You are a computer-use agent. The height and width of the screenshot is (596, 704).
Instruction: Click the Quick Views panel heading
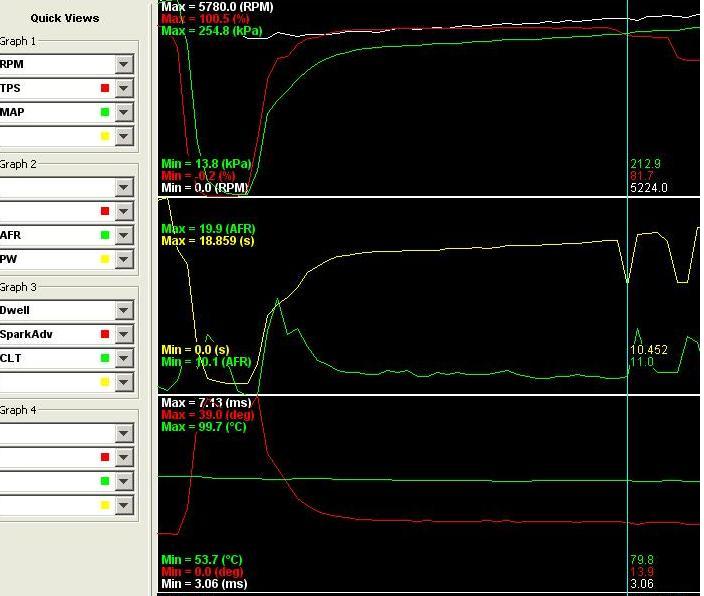pyautogui.click(x=64, y=18)
